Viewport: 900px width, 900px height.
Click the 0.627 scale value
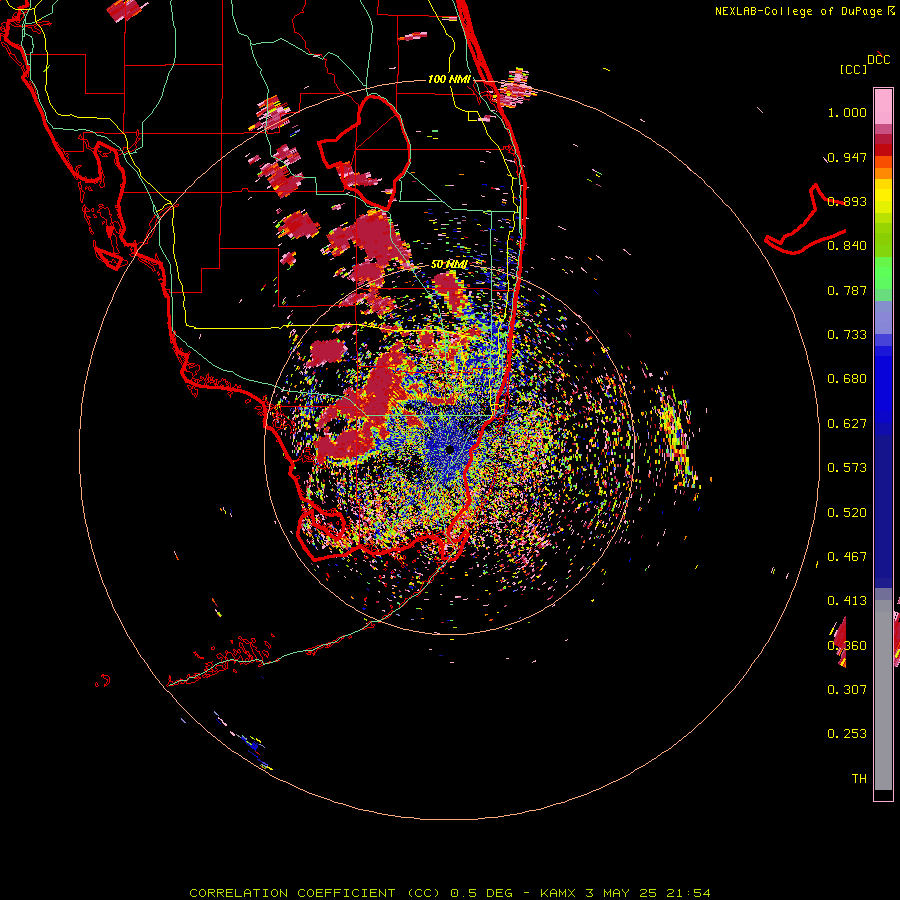(847, 424)
